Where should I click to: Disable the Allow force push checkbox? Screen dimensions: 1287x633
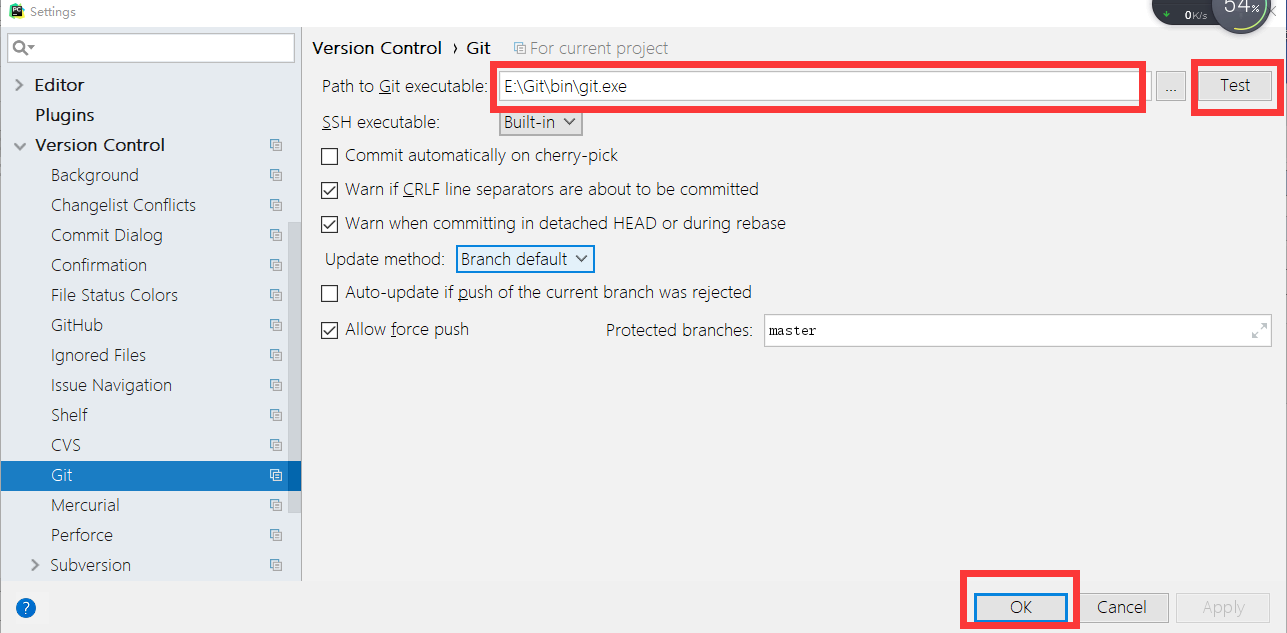[329, 330]
